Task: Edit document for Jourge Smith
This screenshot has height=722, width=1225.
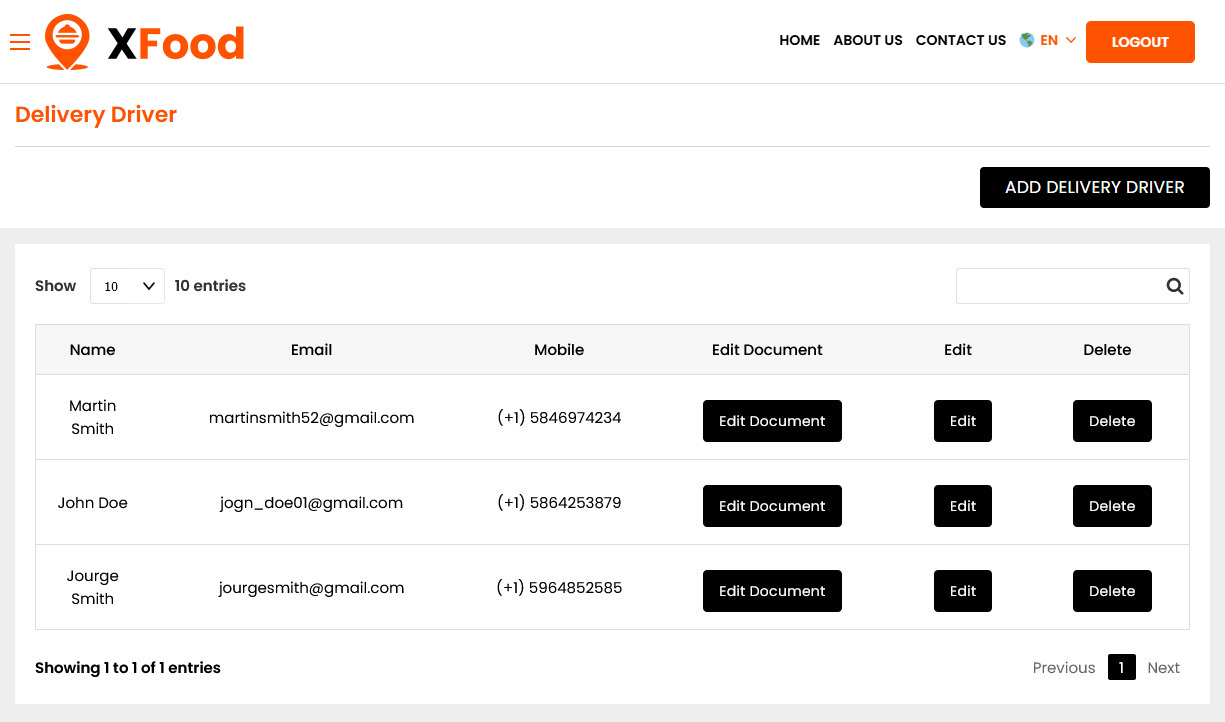Action: point(772,591)
